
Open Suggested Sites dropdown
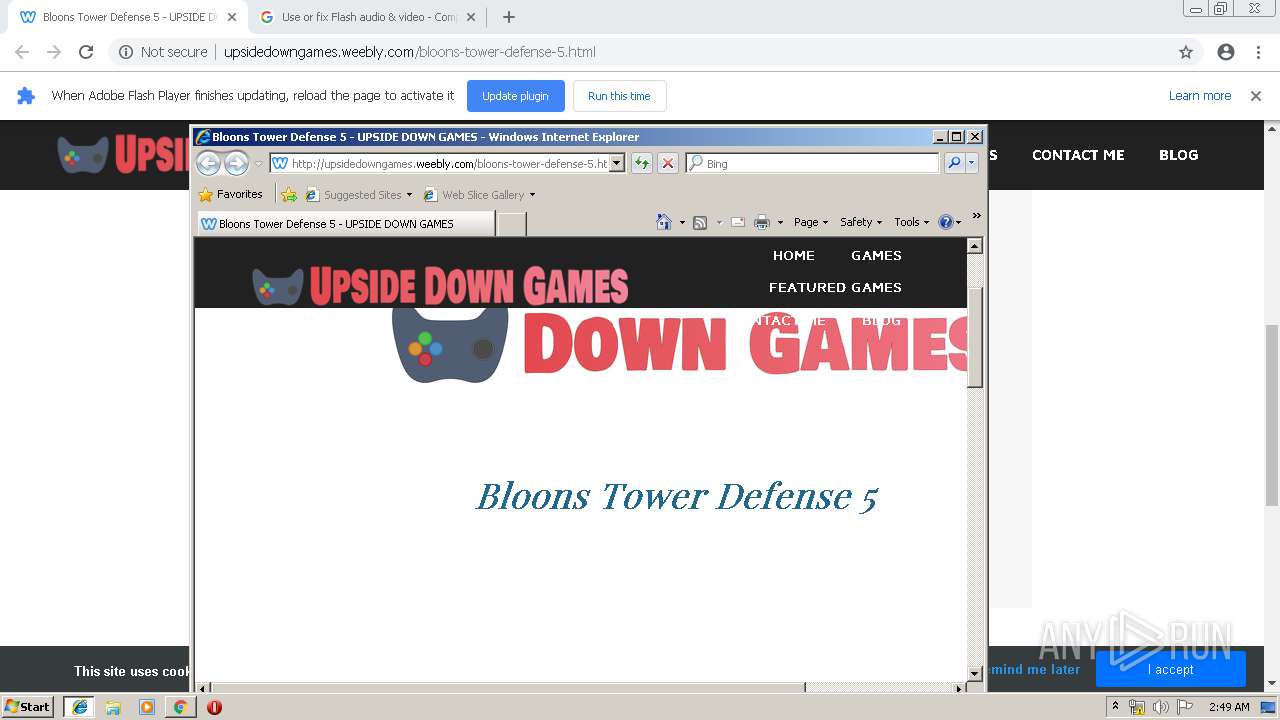tap(359, 194)
